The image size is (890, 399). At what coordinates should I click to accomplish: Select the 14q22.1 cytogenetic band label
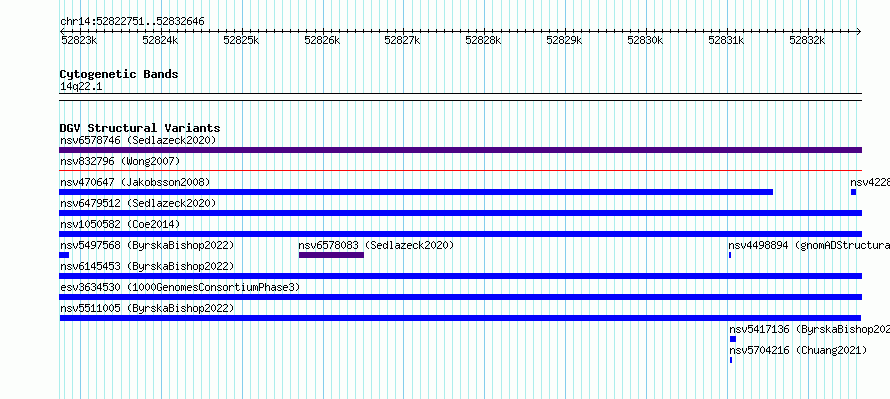pos(81,86)
